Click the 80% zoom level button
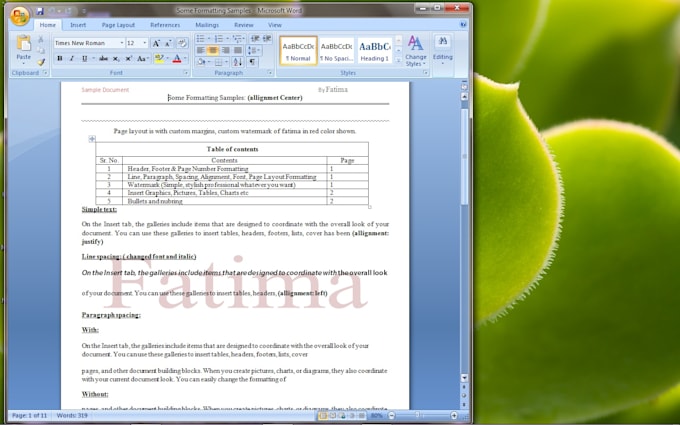Image resolution: width=680 pixels, height=425 pixels. click(376, 415)
